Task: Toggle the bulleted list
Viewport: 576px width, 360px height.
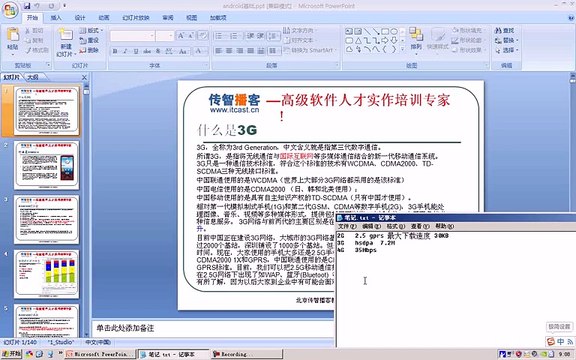Action: (x=220, y=36)
